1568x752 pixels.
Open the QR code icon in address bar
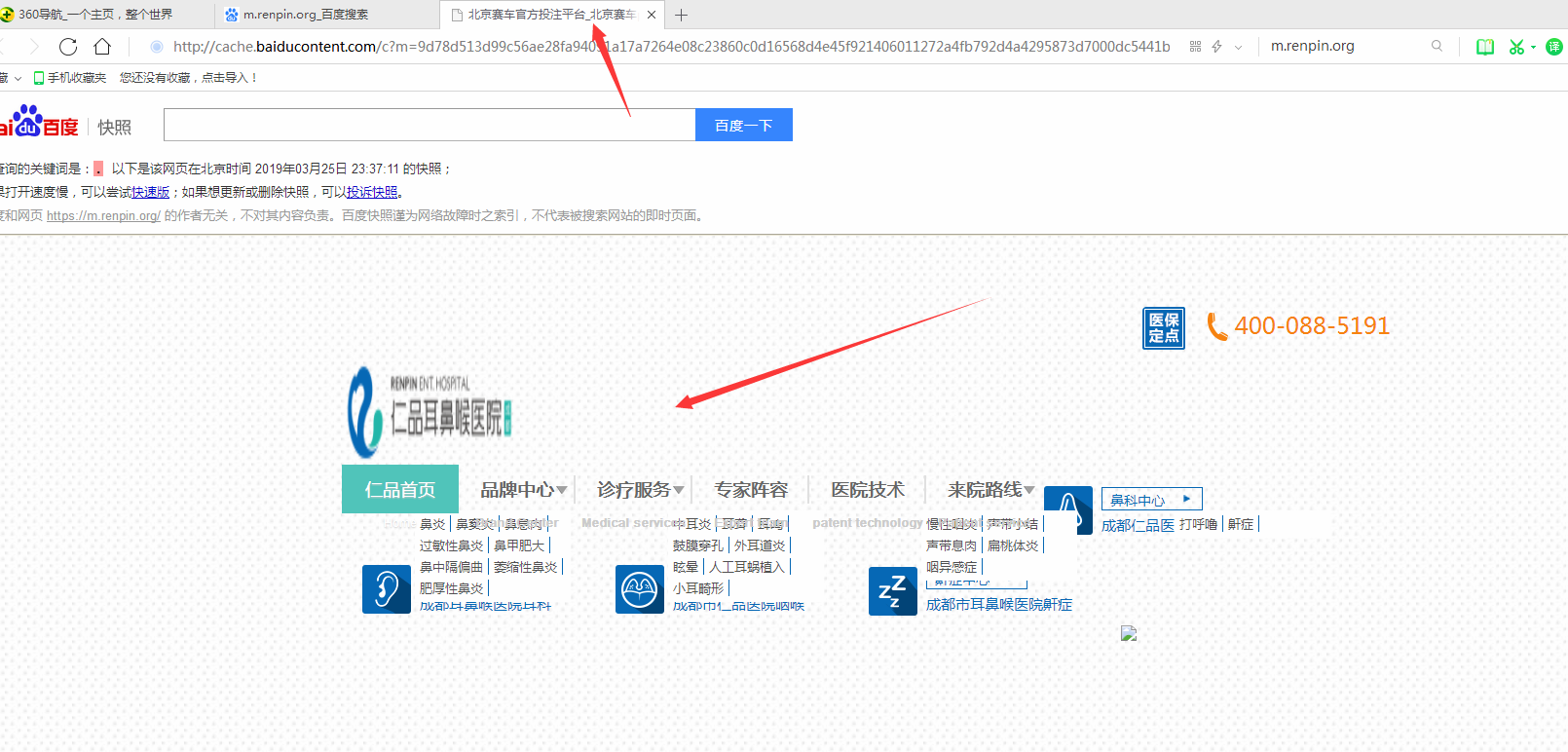click(x=1195, y=47)
